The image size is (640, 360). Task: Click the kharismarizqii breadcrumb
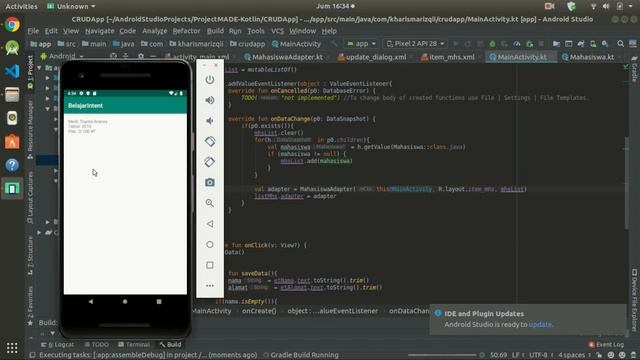(196, 44)
